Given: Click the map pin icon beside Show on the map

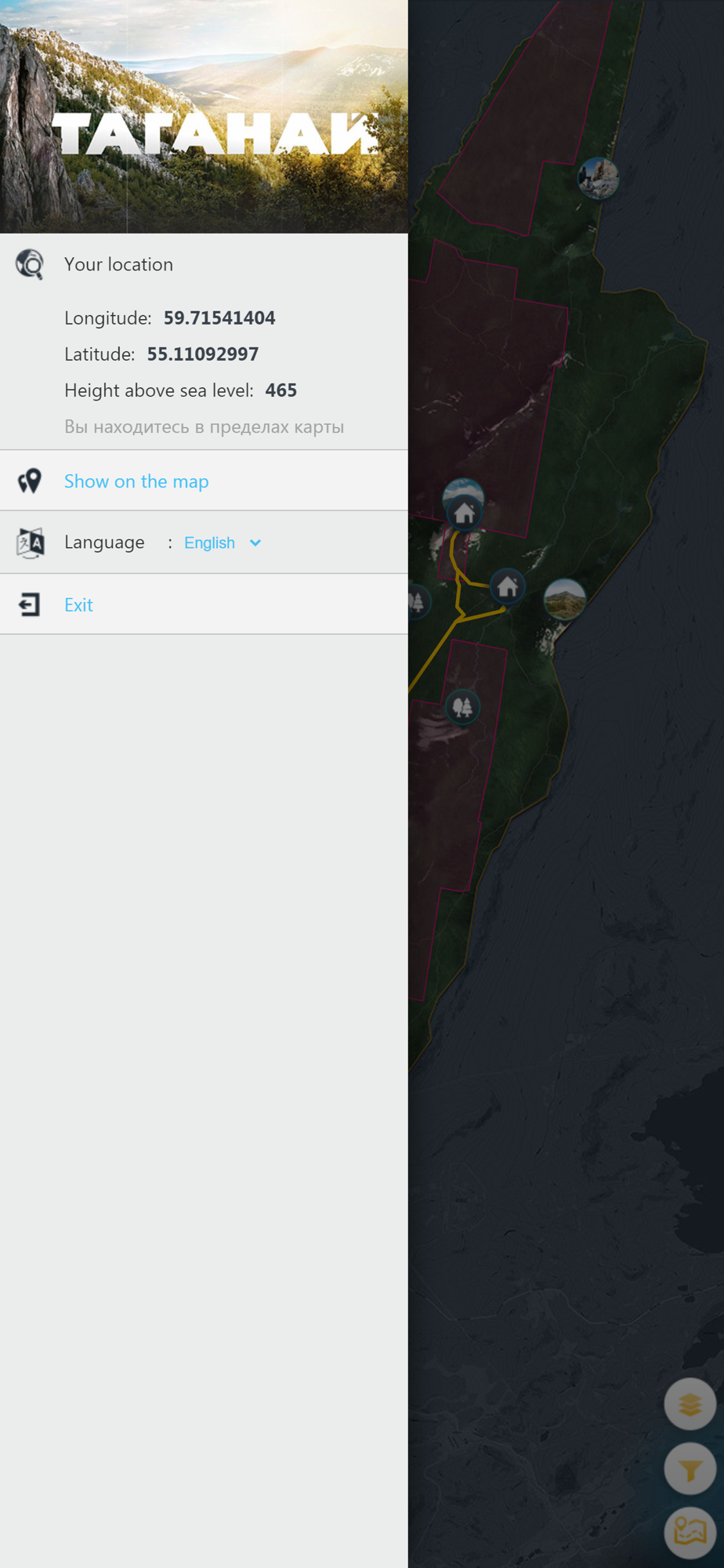Looking at the screenshot, I should pos(30,481).
